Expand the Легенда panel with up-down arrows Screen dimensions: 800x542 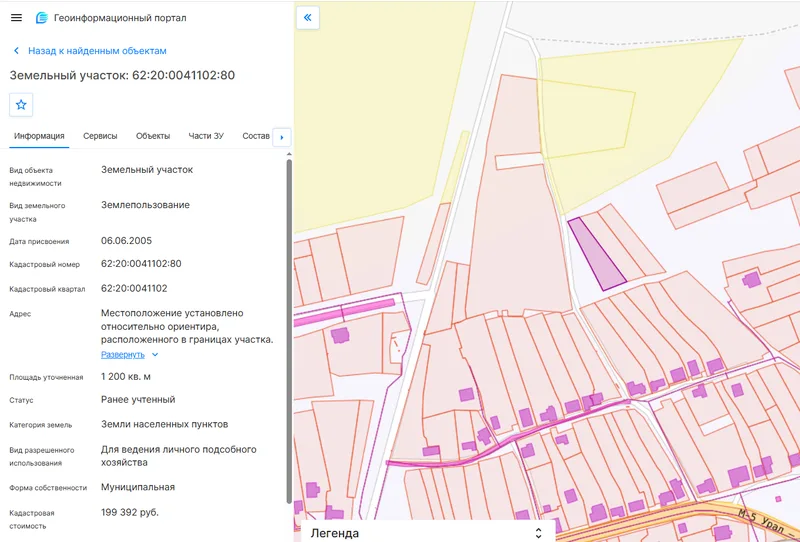click(538, 533)
